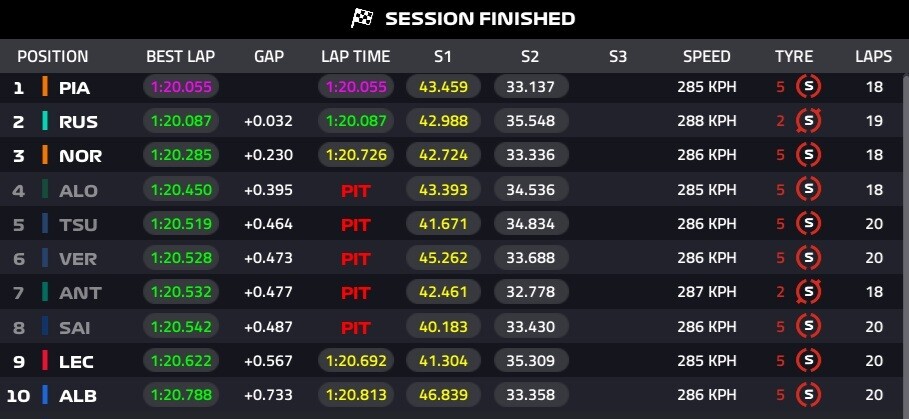Click the red team color bar for LEC
The width and height of the screenshot is (909, 419).
[44, 360]
